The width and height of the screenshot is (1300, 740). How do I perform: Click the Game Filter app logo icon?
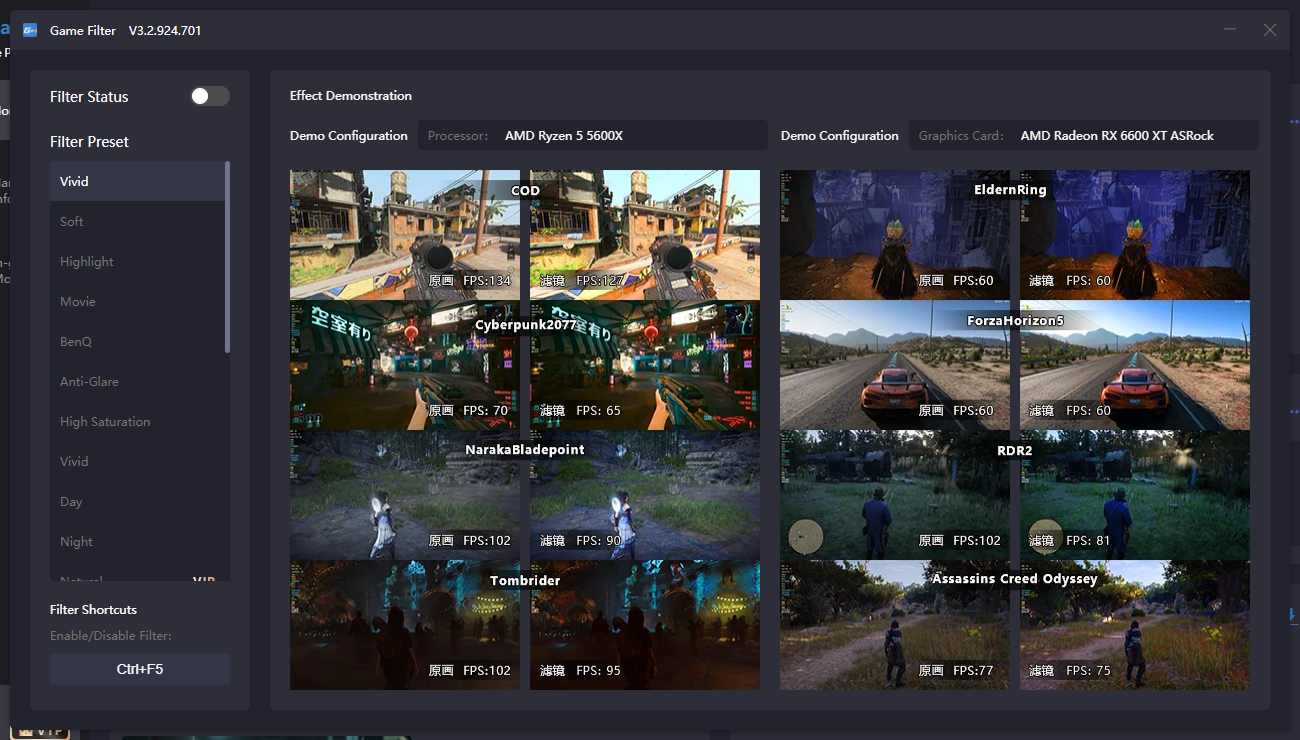pyautogui.click(x=30, y=30)
